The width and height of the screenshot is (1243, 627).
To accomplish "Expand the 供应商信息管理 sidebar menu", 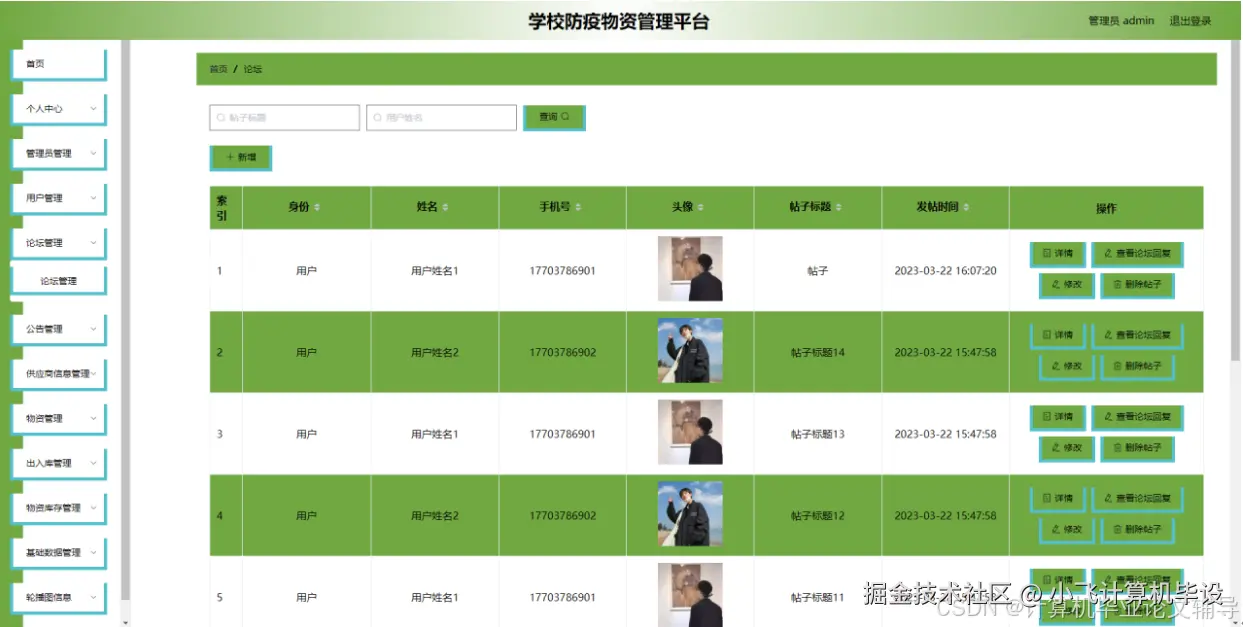I will click(59, 374).
